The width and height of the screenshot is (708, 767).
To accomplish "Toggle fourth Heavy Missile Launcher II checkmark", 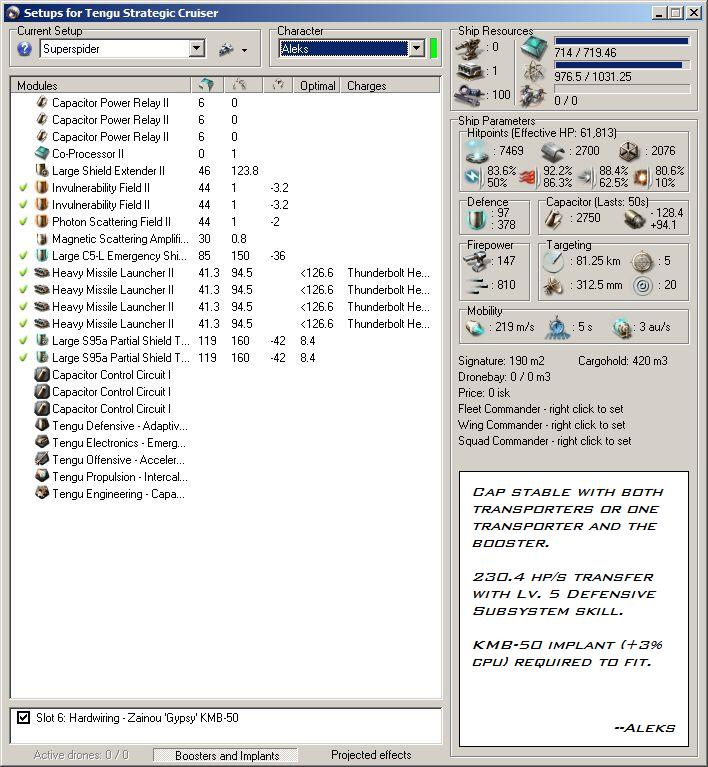I will [23, 324].
